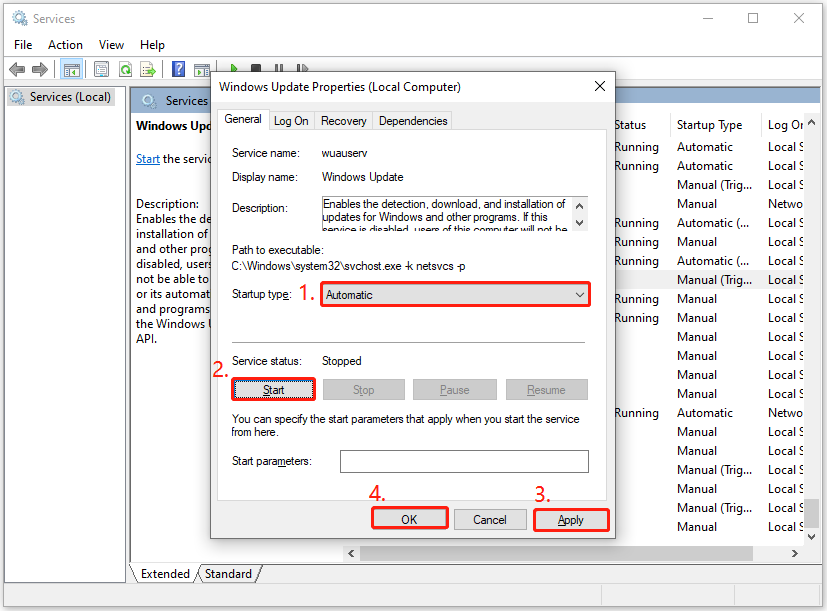The width and height of the screenshot is (827, 611).
Task: Type in the Start parameters field
Action: coord(463,461)
